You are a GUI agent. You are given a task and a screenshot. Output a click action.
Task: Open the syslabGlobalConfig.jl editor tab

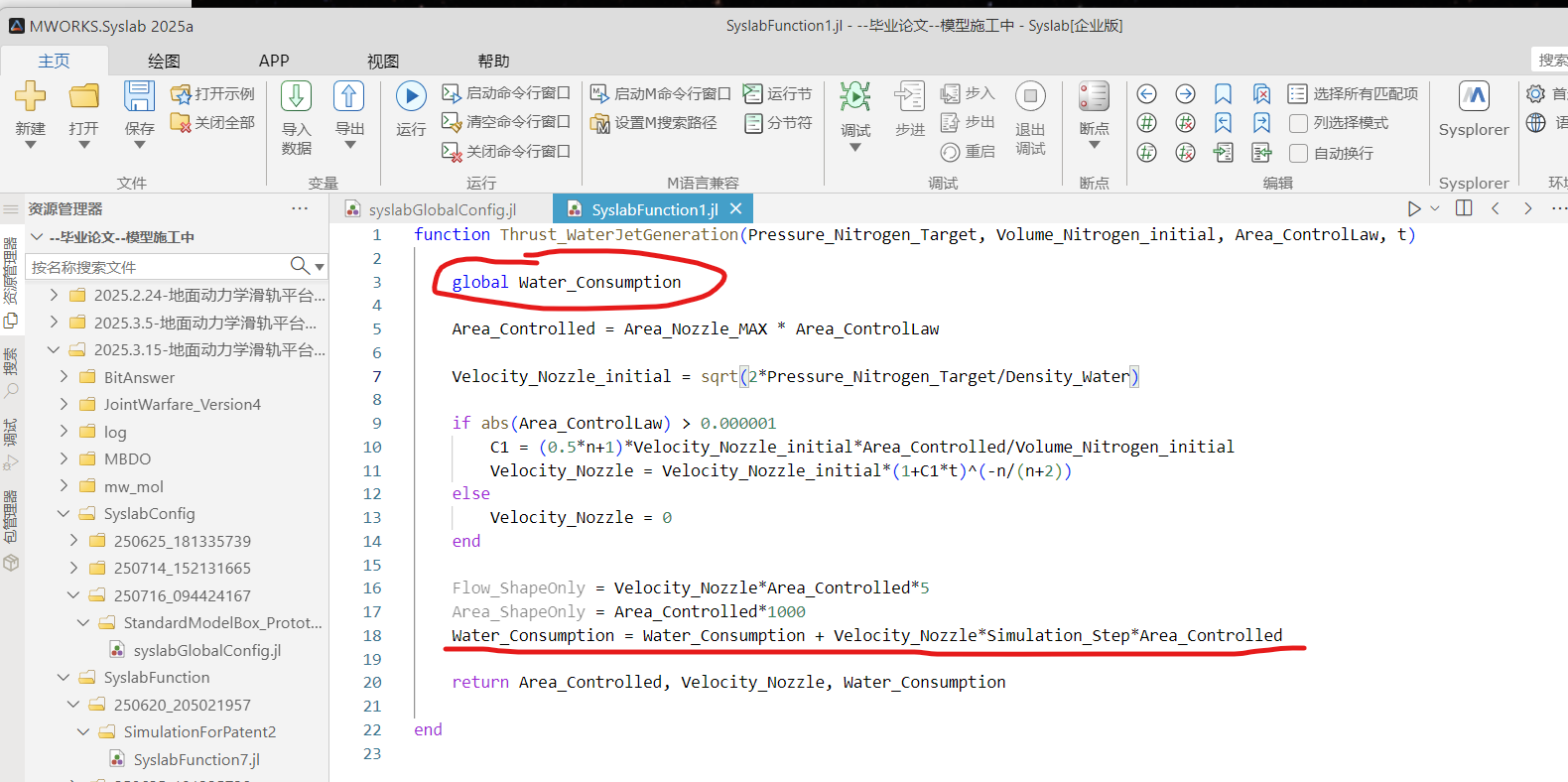(x=442, y=209)
